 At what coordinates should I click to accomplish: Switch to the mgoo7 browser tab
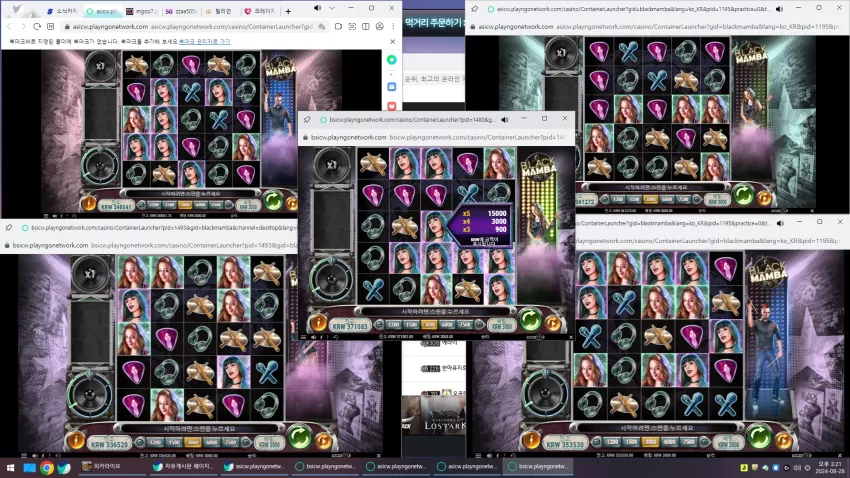point(141,11)
